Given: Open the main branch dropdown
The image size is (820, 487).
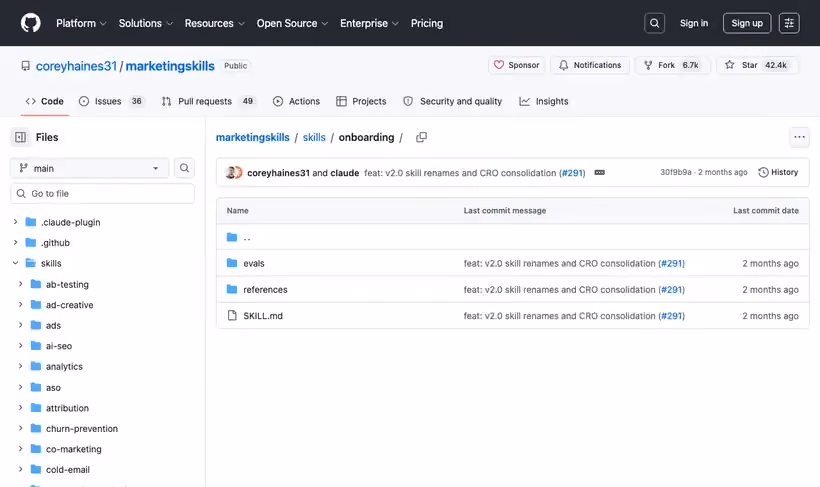Looking at the screenshot, I should tap(89, 168).
